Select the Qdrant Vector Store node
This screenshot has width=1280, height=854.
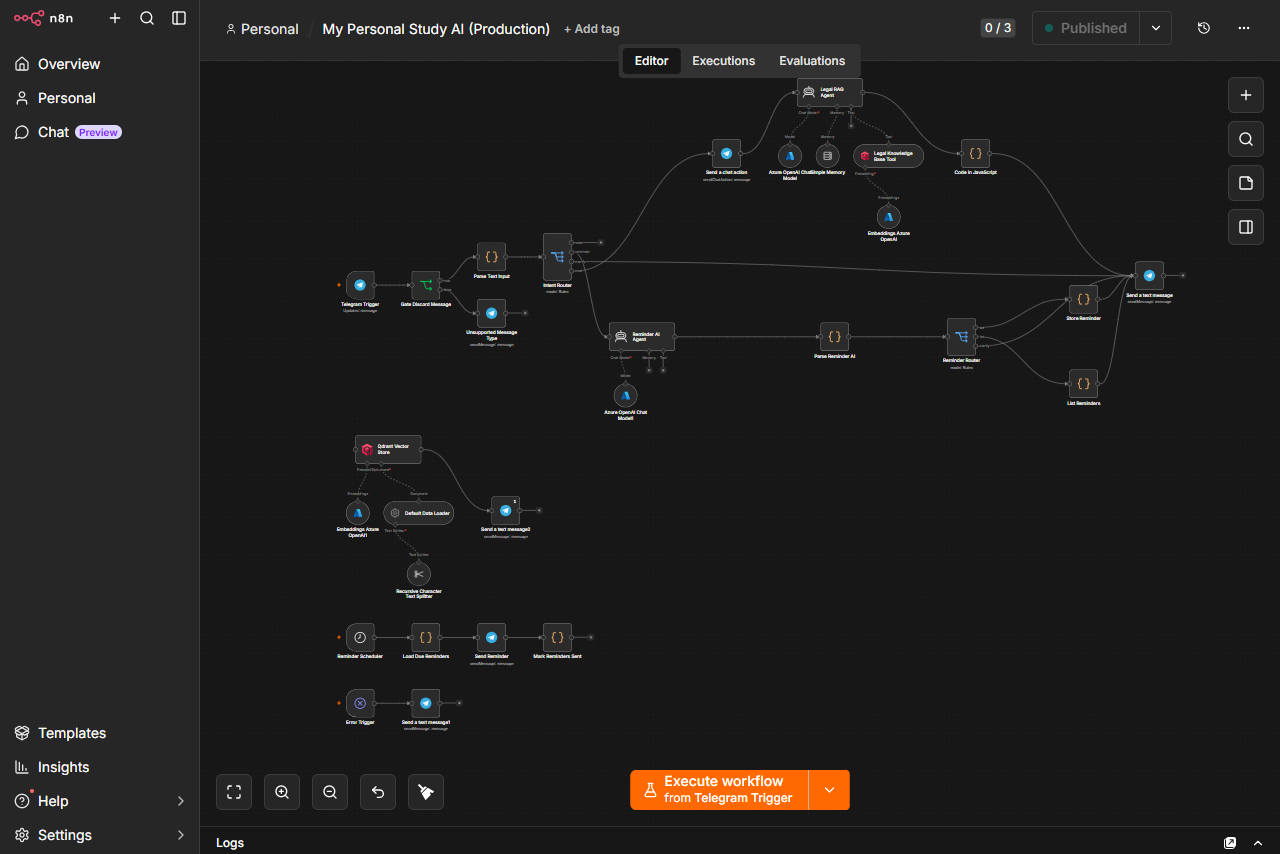pos(388,450)
